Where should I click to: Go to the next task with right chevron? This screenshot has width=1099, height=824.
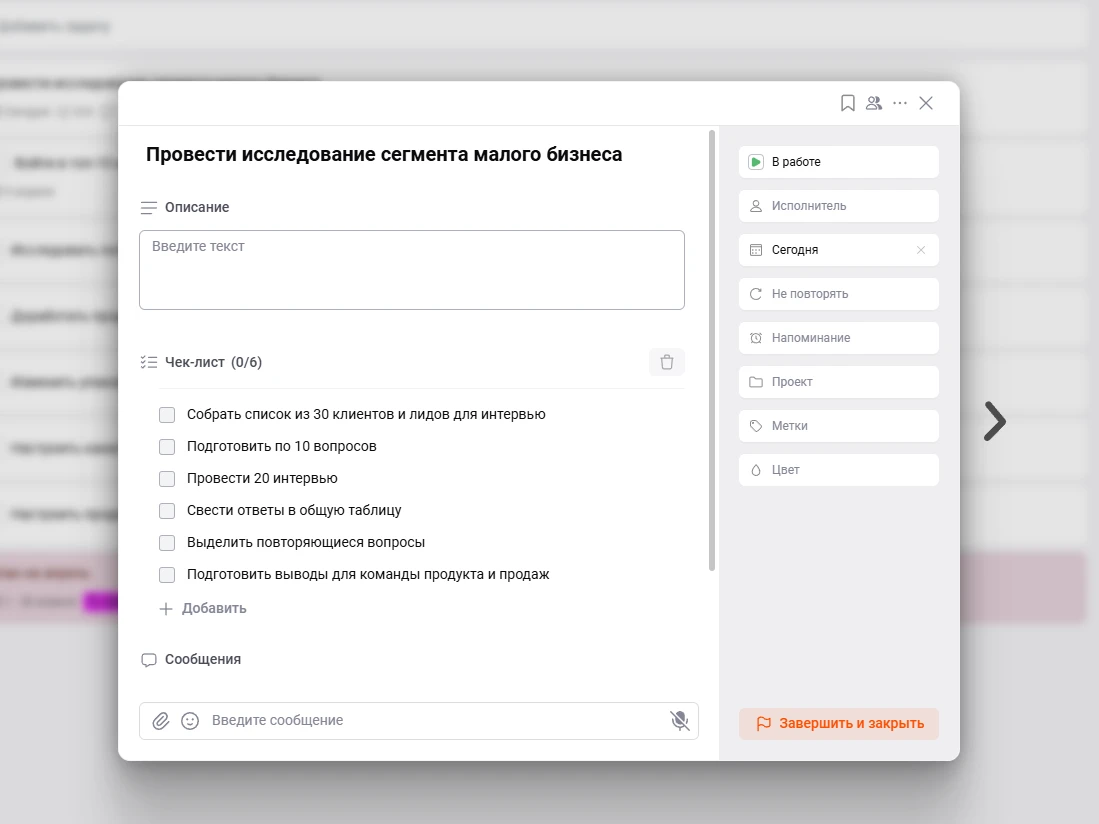tap(994, 421)
